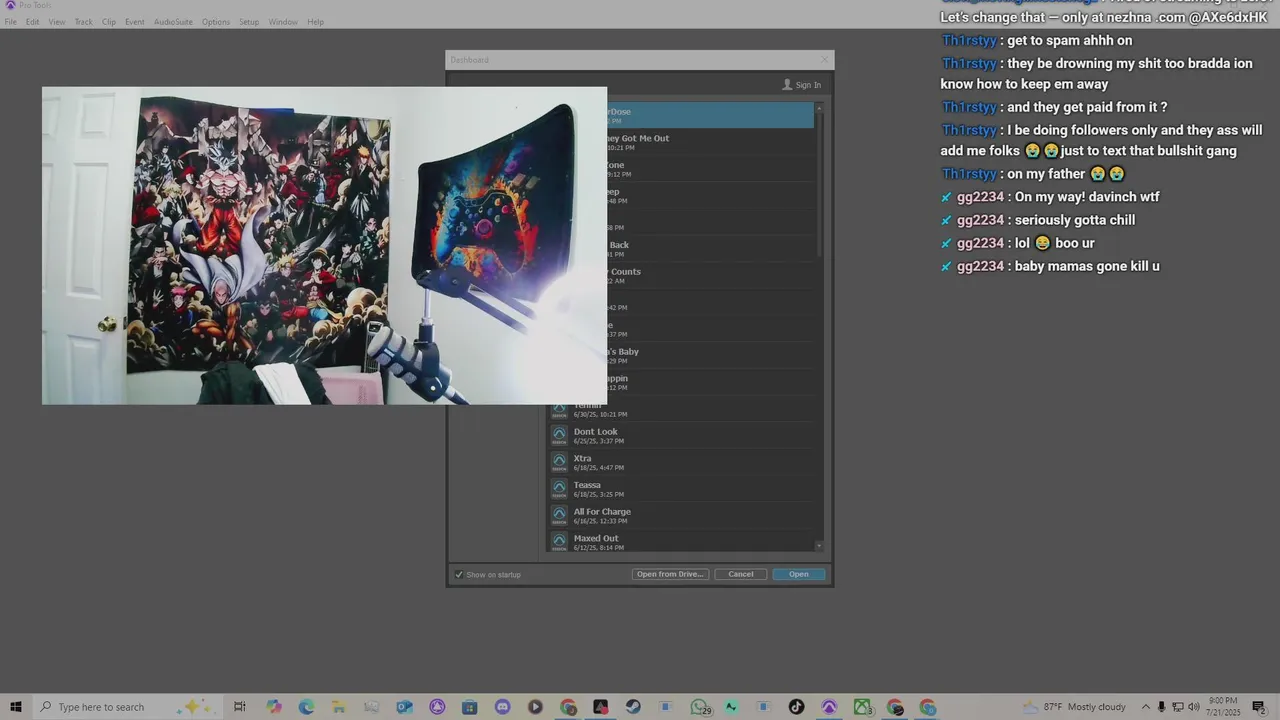Open the Help menu
The width and height of the screenshot is (1280, 720).
(315, 22)
